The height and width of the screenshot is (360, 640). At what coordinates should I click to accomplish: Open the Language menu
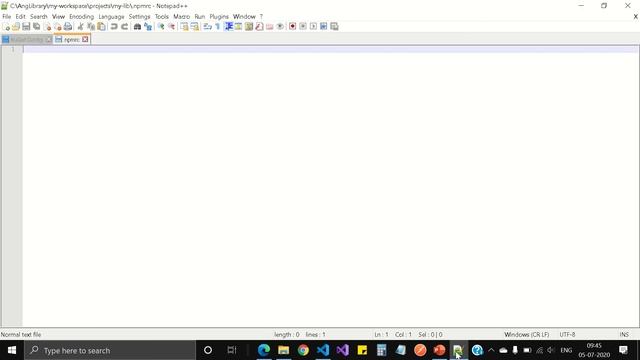111,17
